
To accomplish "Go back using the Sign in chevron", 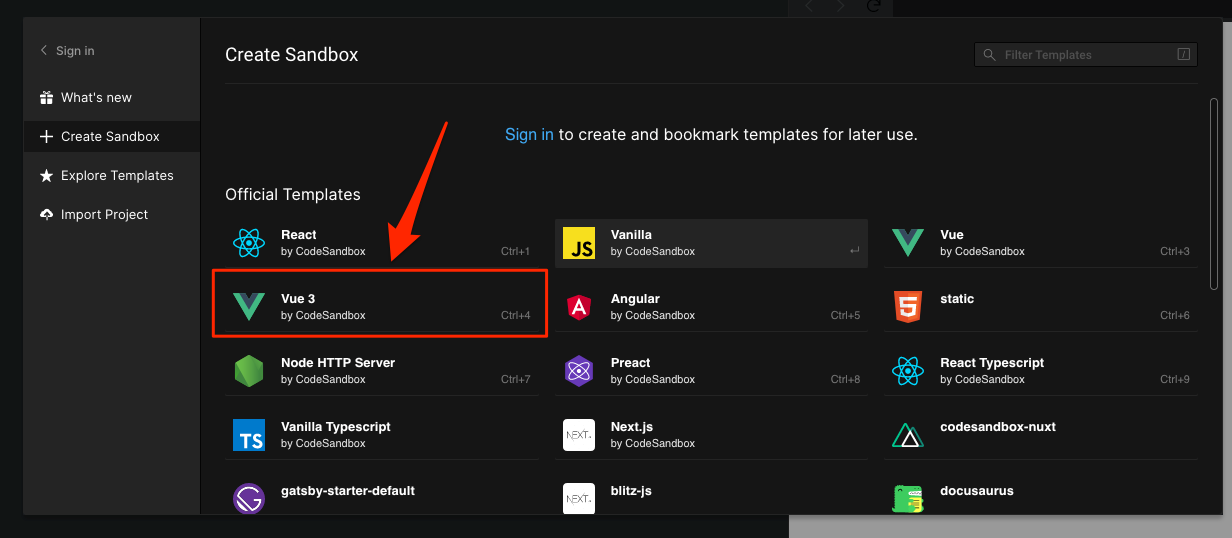I will point(44,51).
